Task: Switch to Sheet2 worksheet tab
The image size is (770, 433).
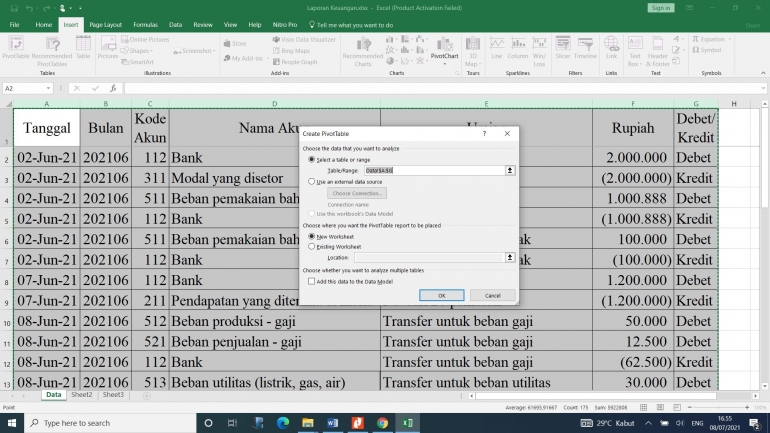Action: coord(82,395)
